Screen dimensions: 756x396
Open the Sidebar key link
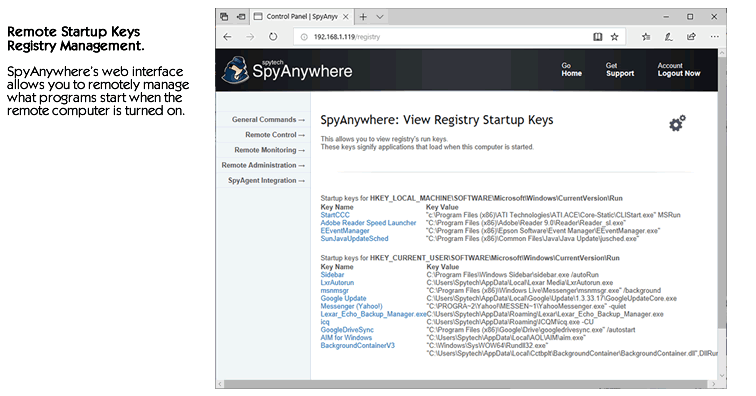[x=332, y=275]
